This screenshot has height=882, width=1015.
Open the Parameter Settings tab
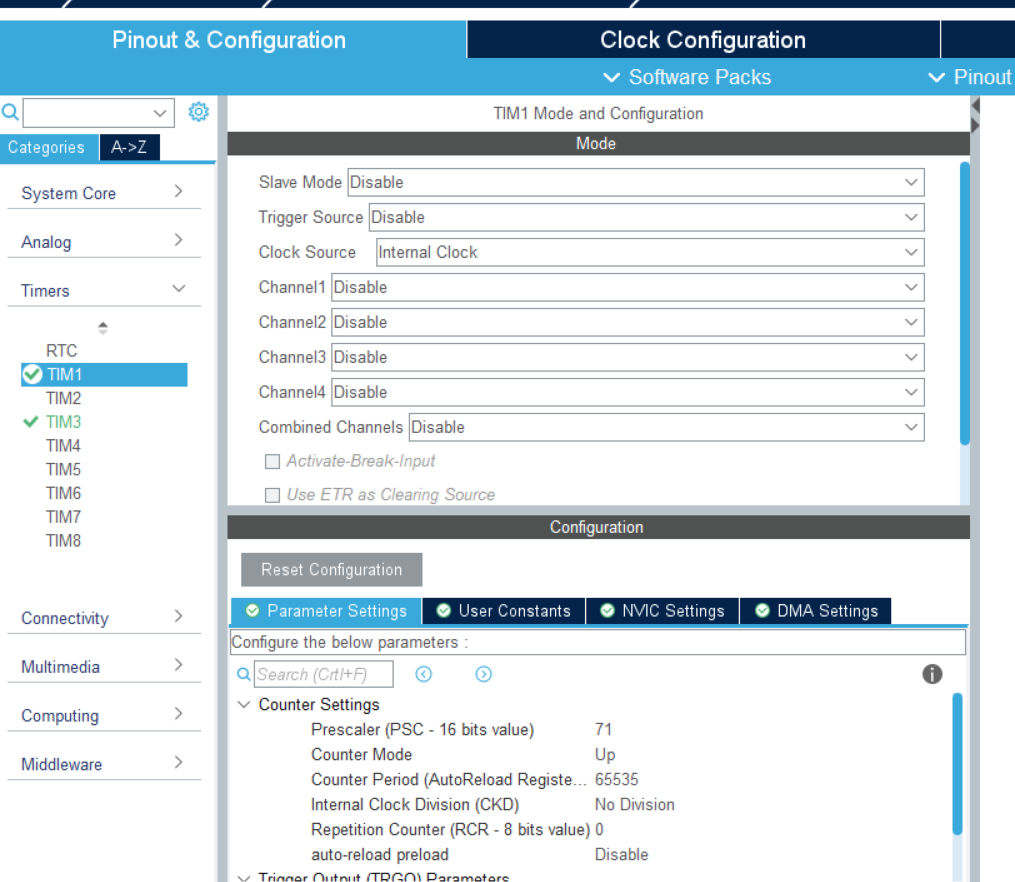point(326,611)
